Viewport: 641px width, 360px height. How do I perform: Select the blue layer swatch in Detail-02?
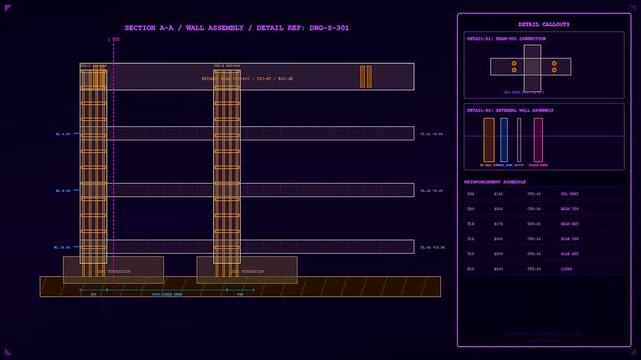504,140
